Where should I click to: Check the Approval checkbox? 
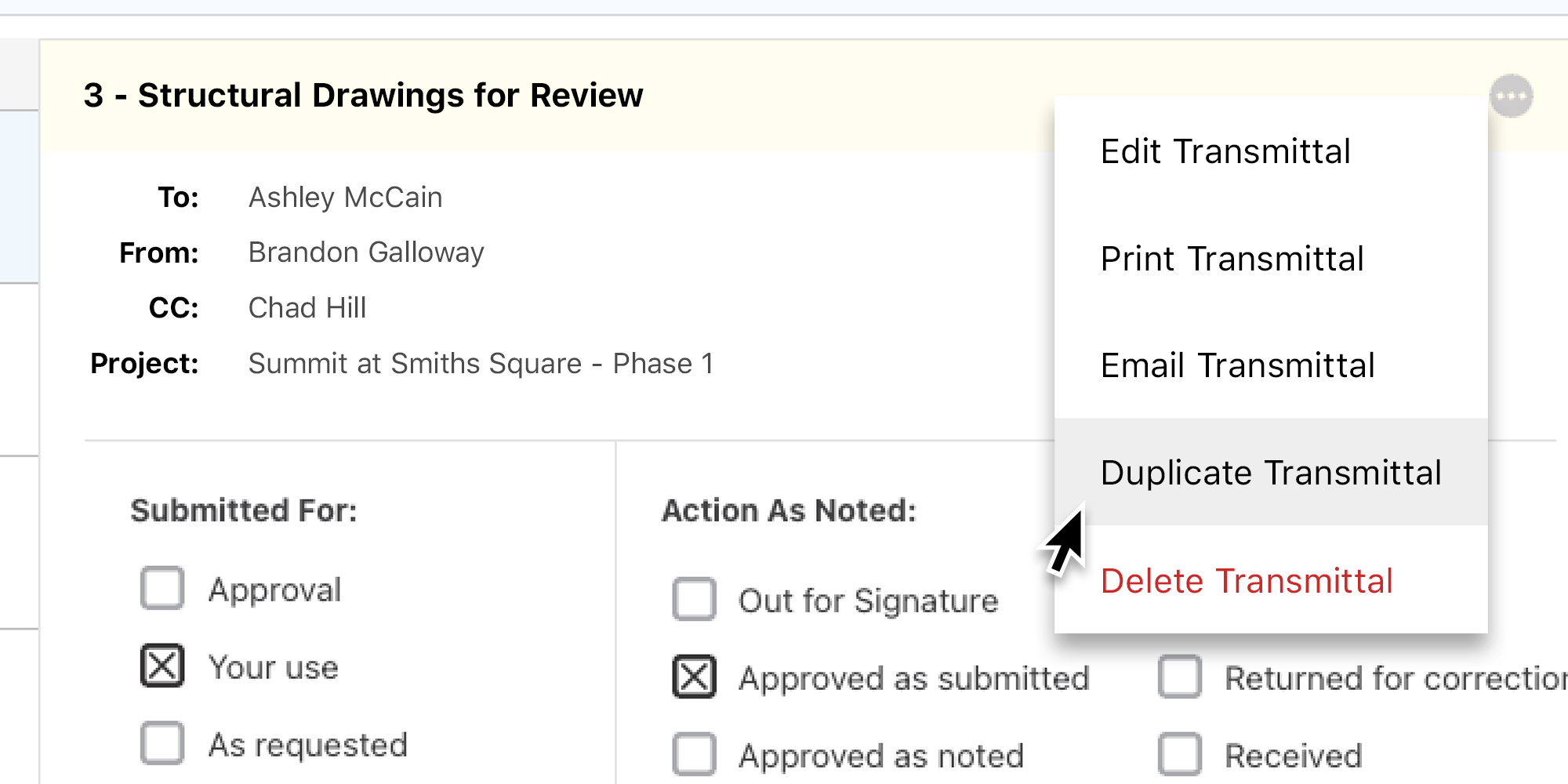(x=162, y=588)
